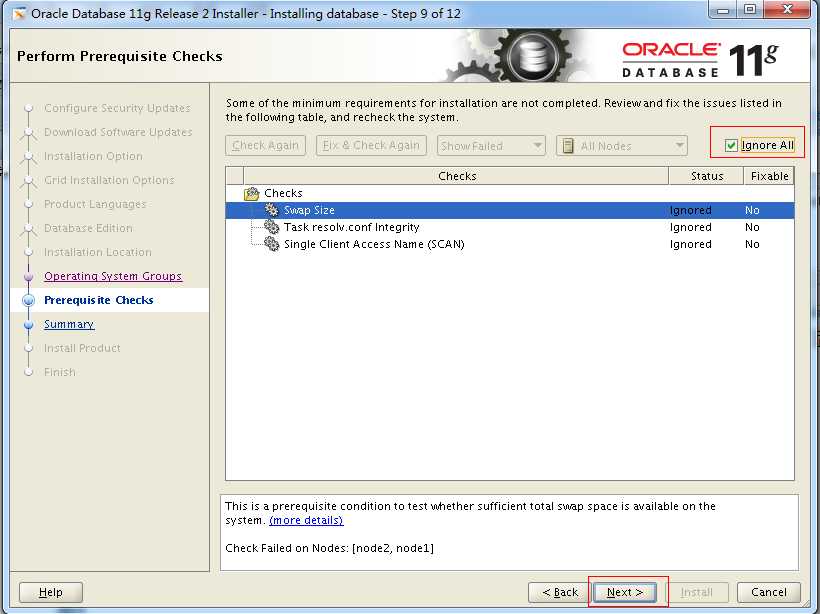This screenshot has width=820, height=614.
Task: Click Check Again button
Action: (265, 145)
